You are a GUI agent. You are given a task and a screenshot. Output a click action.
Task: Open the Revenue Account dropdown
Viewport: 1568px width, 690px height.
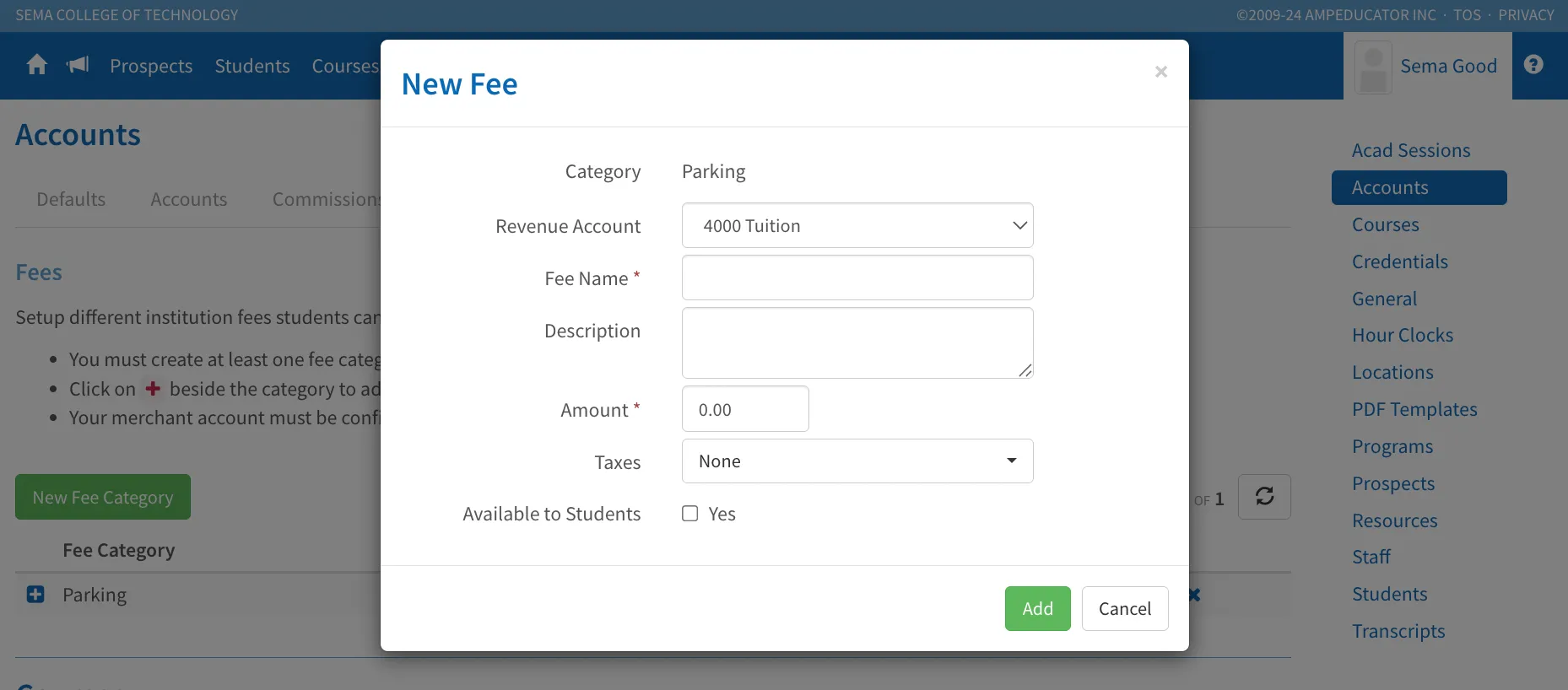[x=857, y=225]
